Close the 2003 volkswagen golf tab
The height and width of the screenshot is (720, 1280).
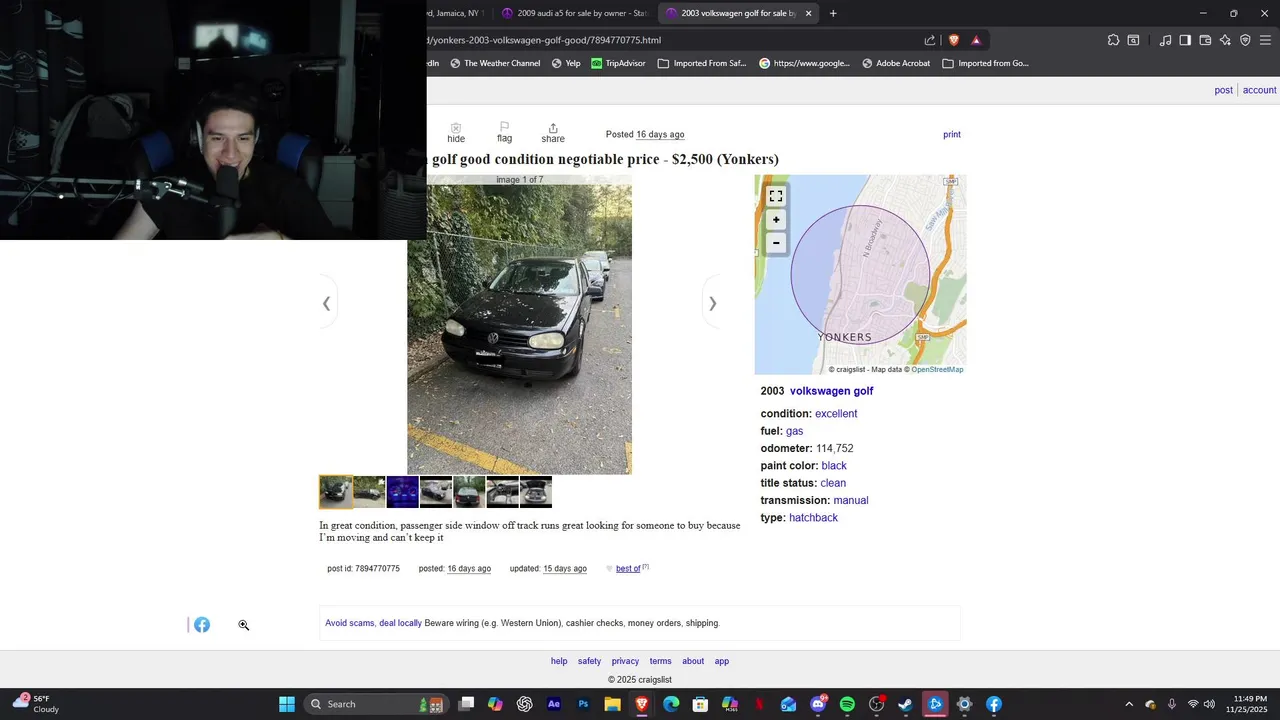(808, 13)
